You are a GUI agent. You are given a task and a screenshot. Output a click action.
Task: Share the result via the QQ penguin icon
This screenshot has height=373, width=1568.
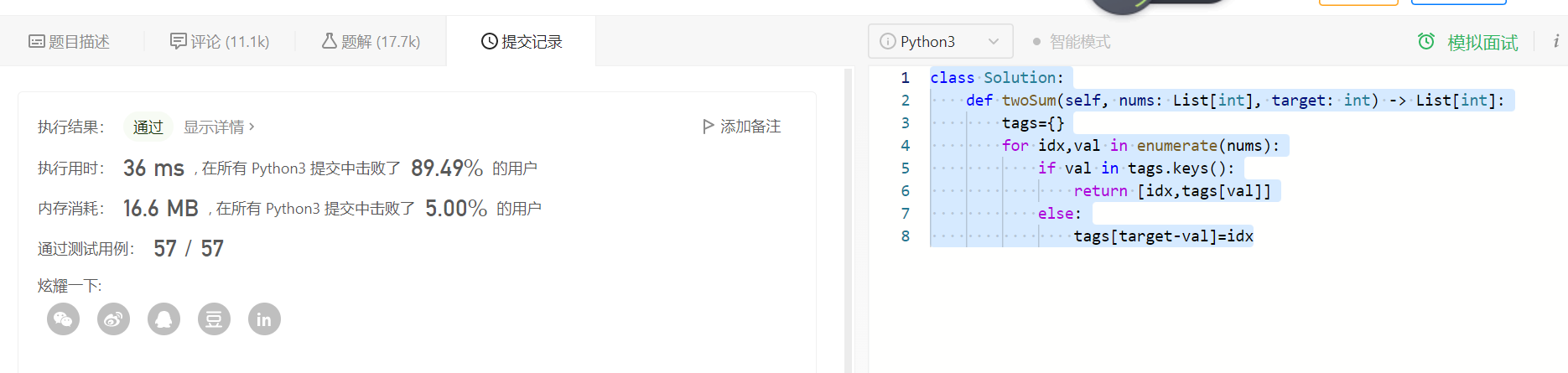pyautogui.click(x=164, y=319)
